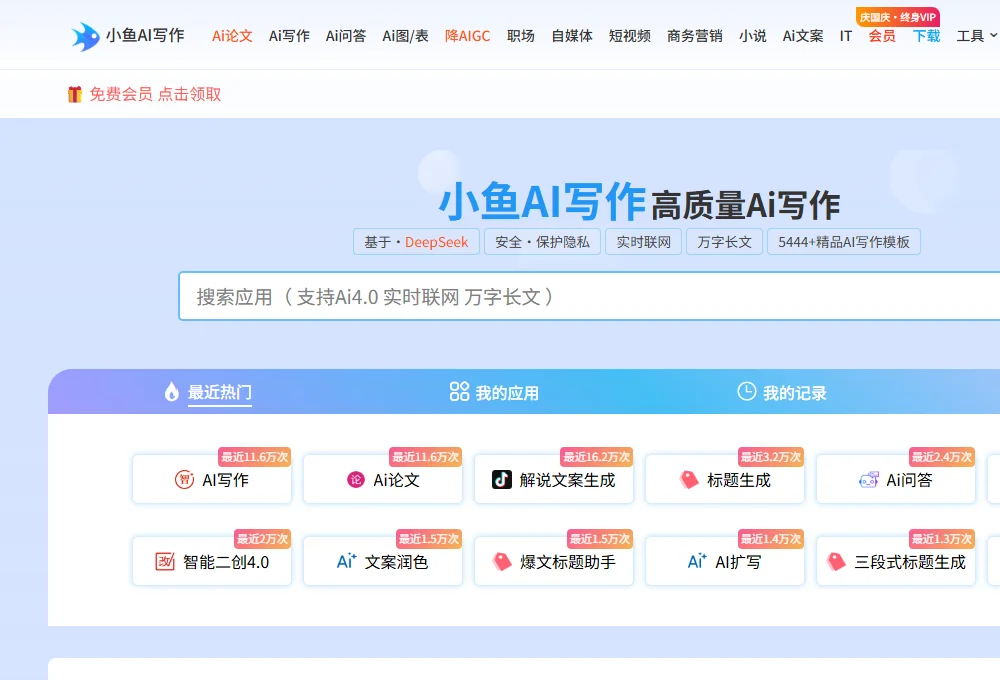The width and height of the screenshot is (1000, 680).
Task: Click the tag icon on 爆文标题助手 card
Action: [x=503, y=561]
